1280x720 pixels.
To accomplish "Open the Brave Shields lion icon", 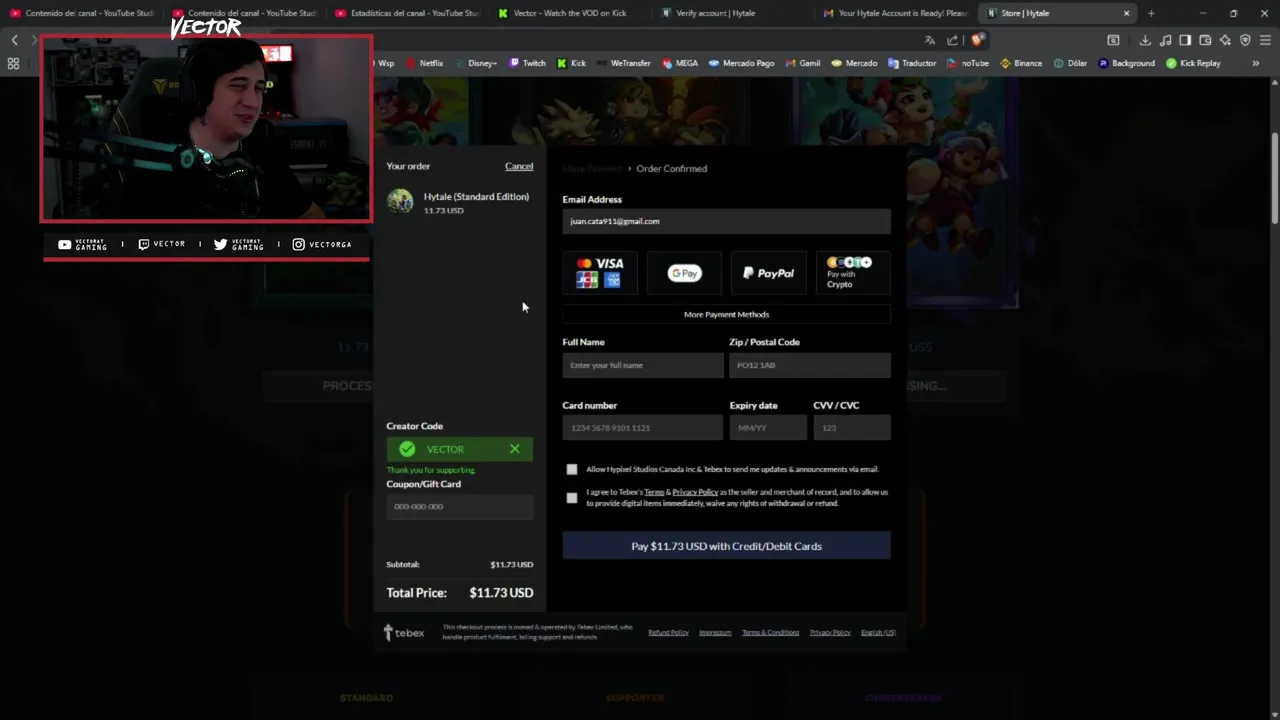I will [977, 40].
